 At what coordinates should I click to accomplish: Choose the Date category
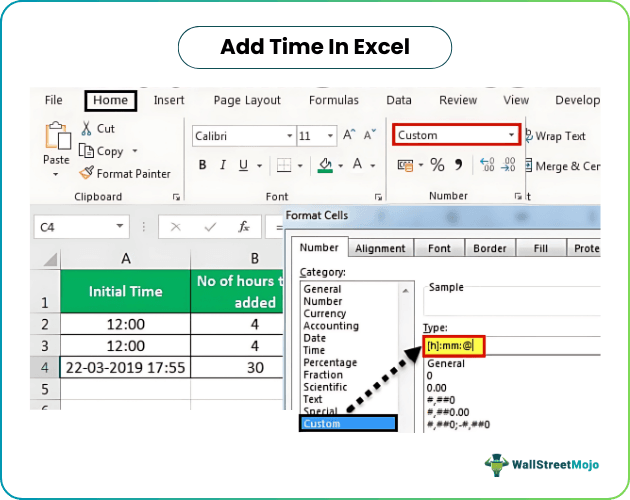315,338
